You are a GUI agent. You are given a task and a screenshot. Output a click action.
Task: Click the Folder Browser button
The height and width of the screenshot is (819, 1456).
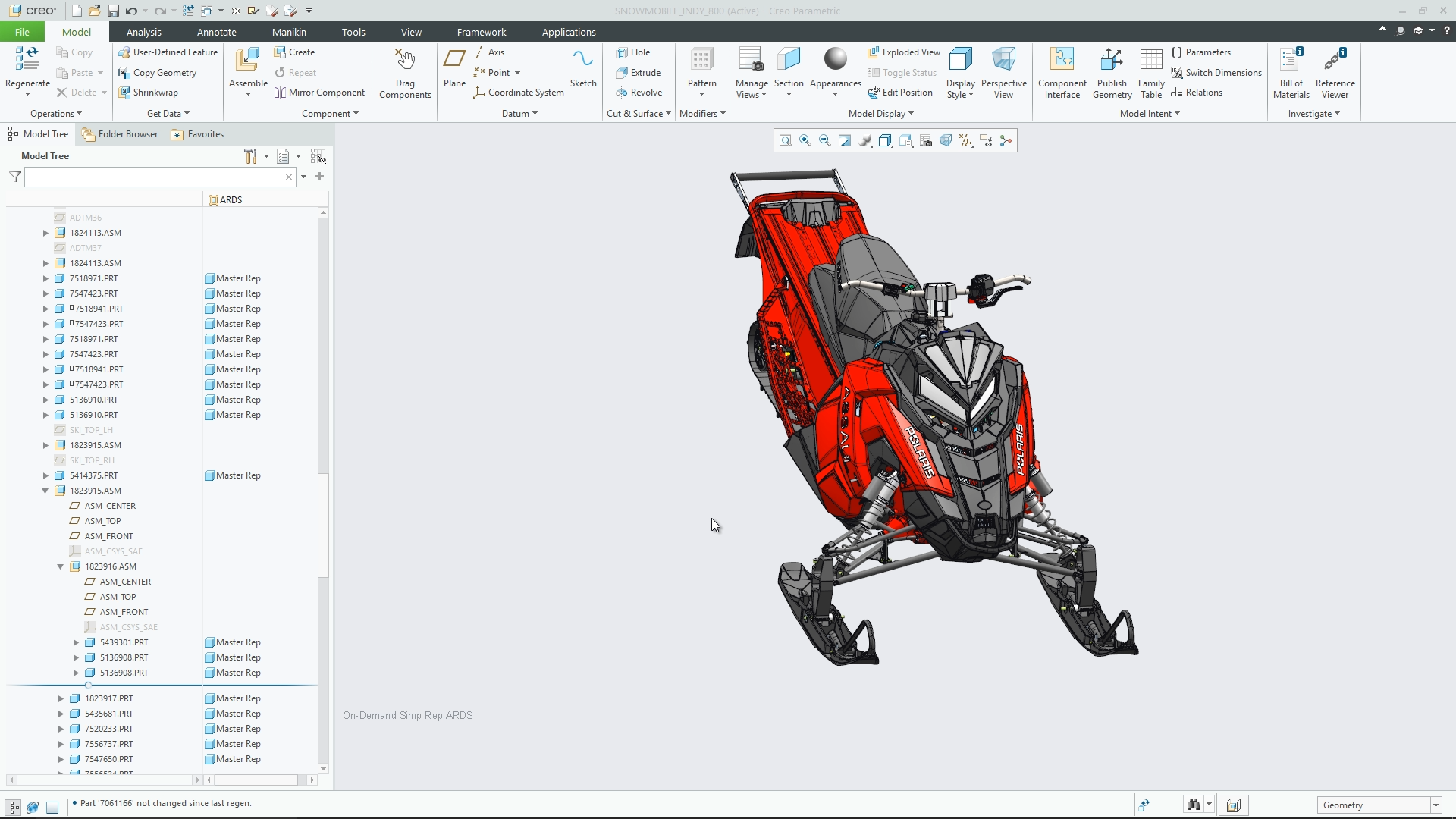(x=119, y=134)
